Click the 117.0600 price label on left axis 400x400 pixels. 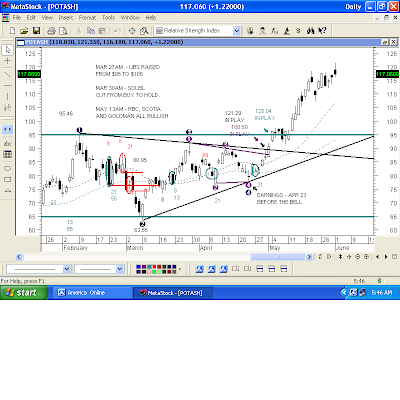pos(29,74)
